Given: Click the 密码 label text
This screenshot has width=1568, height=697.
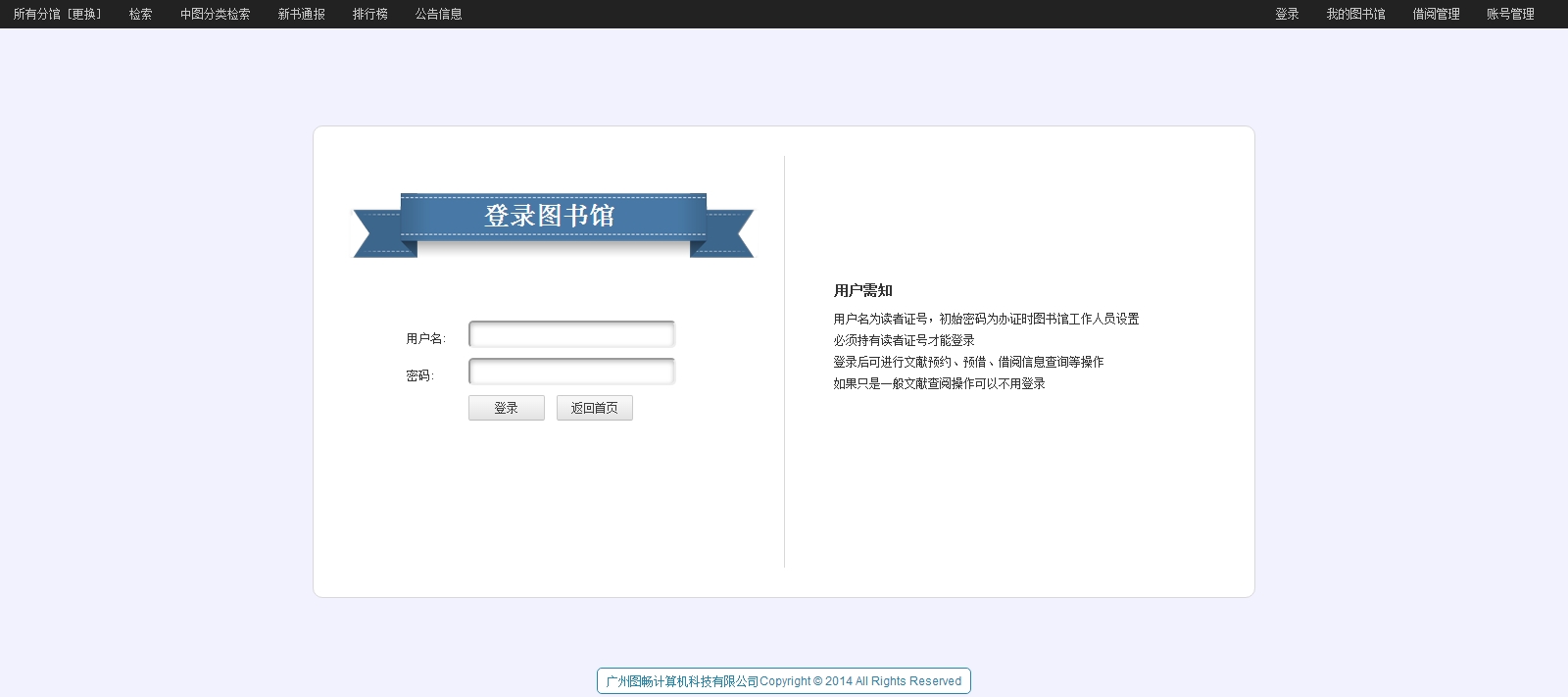Looking at the screenshot, I should pyautogui.click(x=419, y=375).
